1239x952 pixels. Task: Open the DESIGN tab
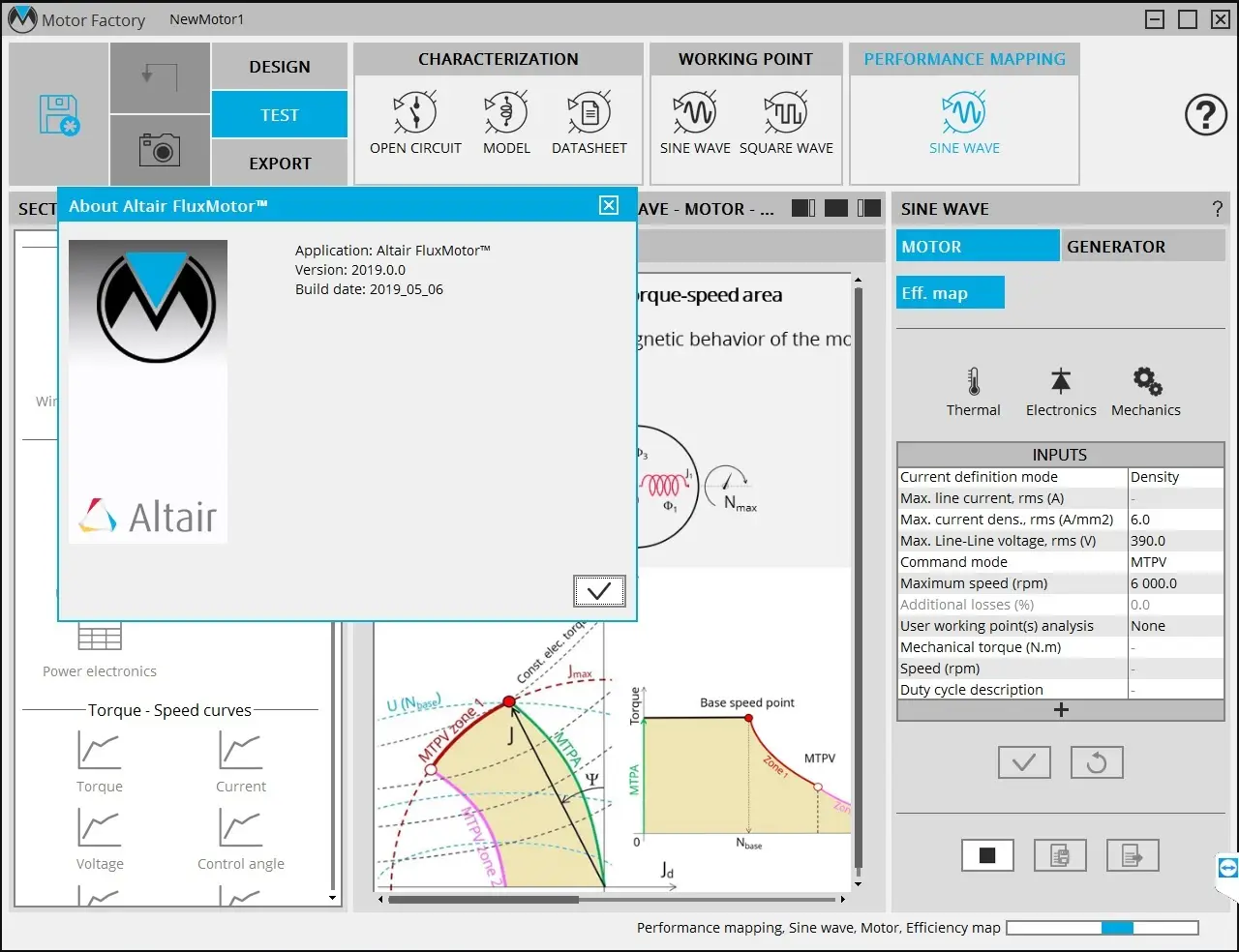click(280, 67)
